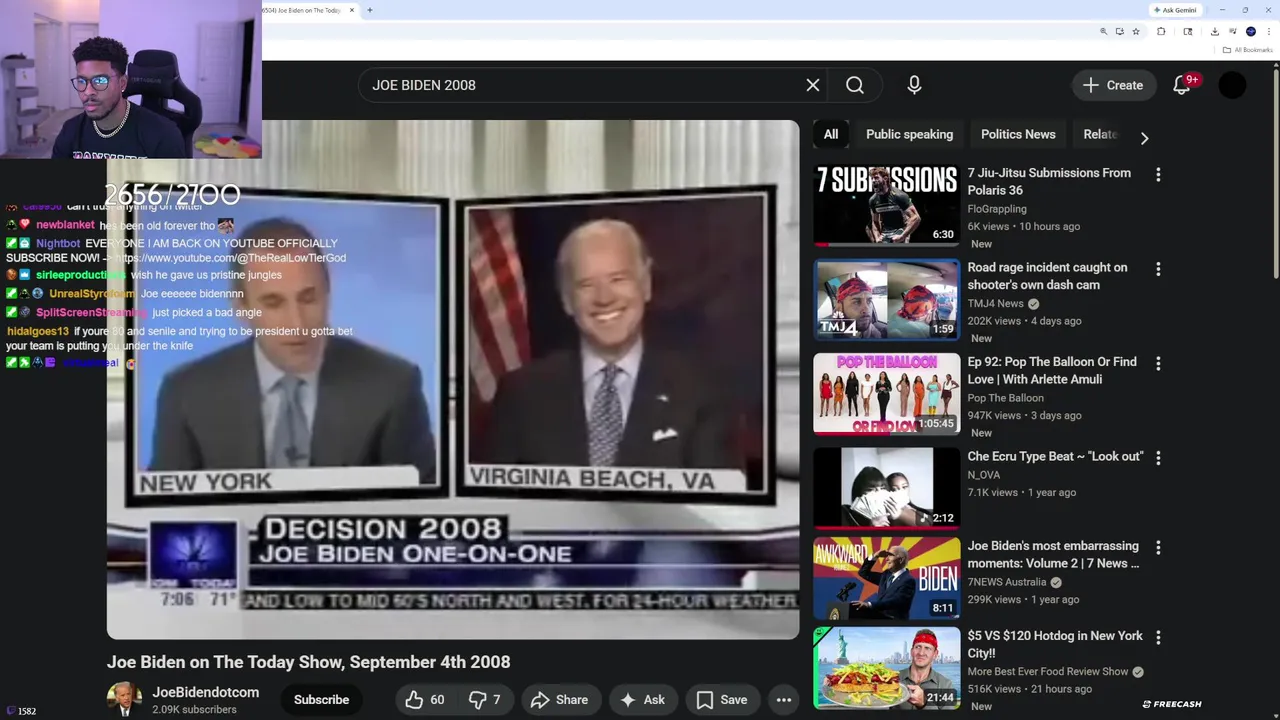Viewport: 1280px width, 720px height.
Task: Open the JoeBidendotcom channel name link
Action: 205,692
